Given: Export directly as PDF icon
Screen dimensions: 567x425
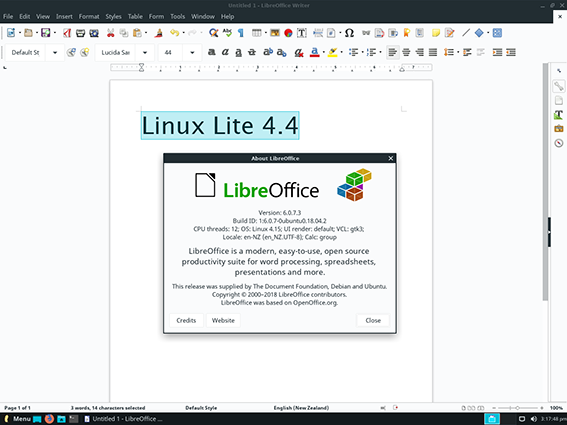Looking at the screenshot, I should [x=67, y=33].
